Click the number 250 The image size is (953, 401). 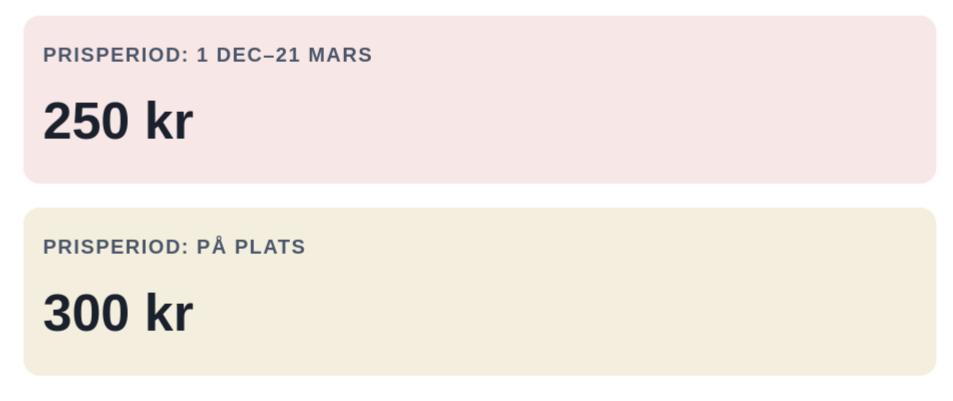pos(86,122)
